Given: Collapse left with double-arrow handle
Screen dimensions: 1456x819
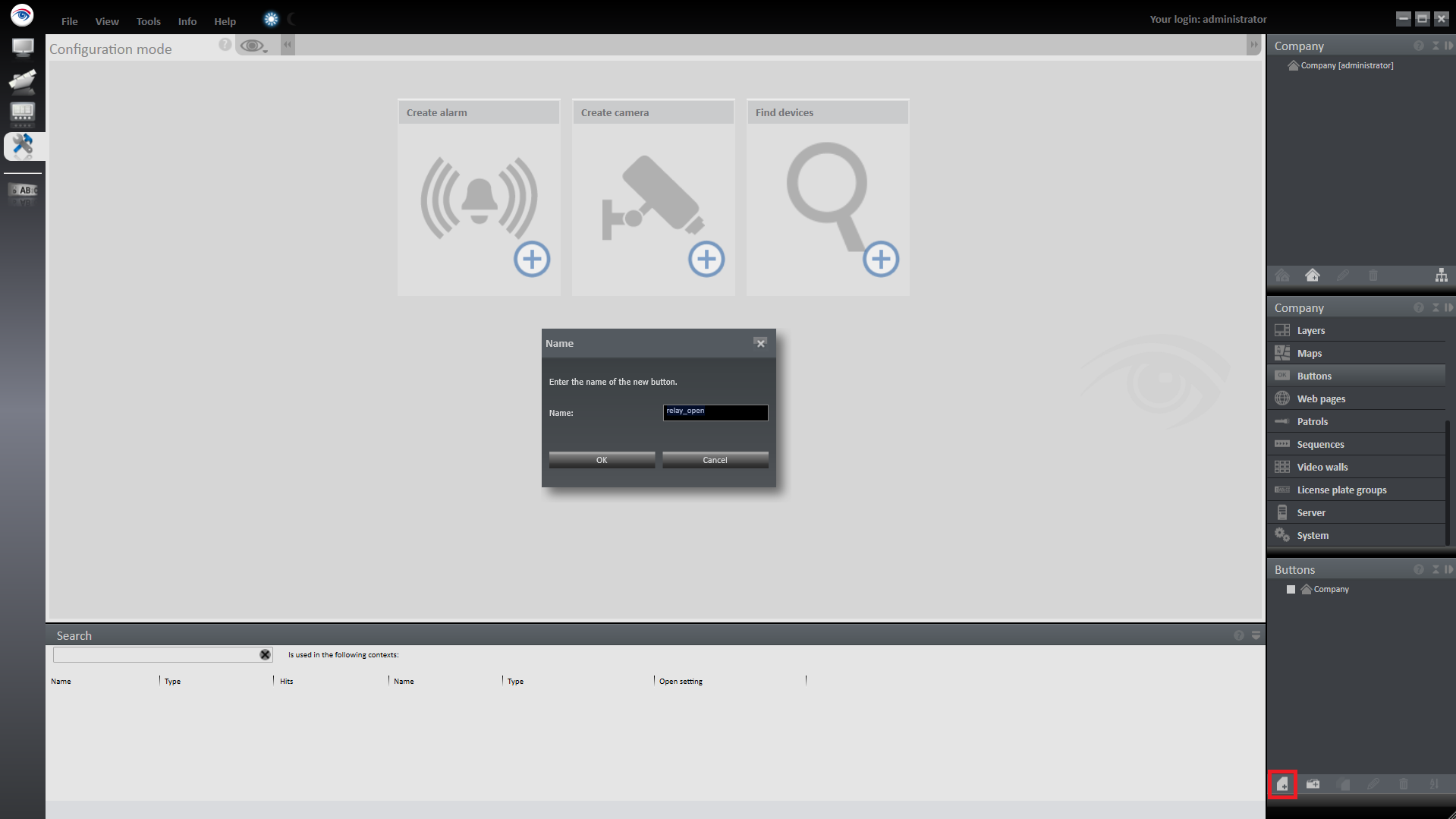Looking at the screenshot, I should pyautogui.click(x=288, y=45).
